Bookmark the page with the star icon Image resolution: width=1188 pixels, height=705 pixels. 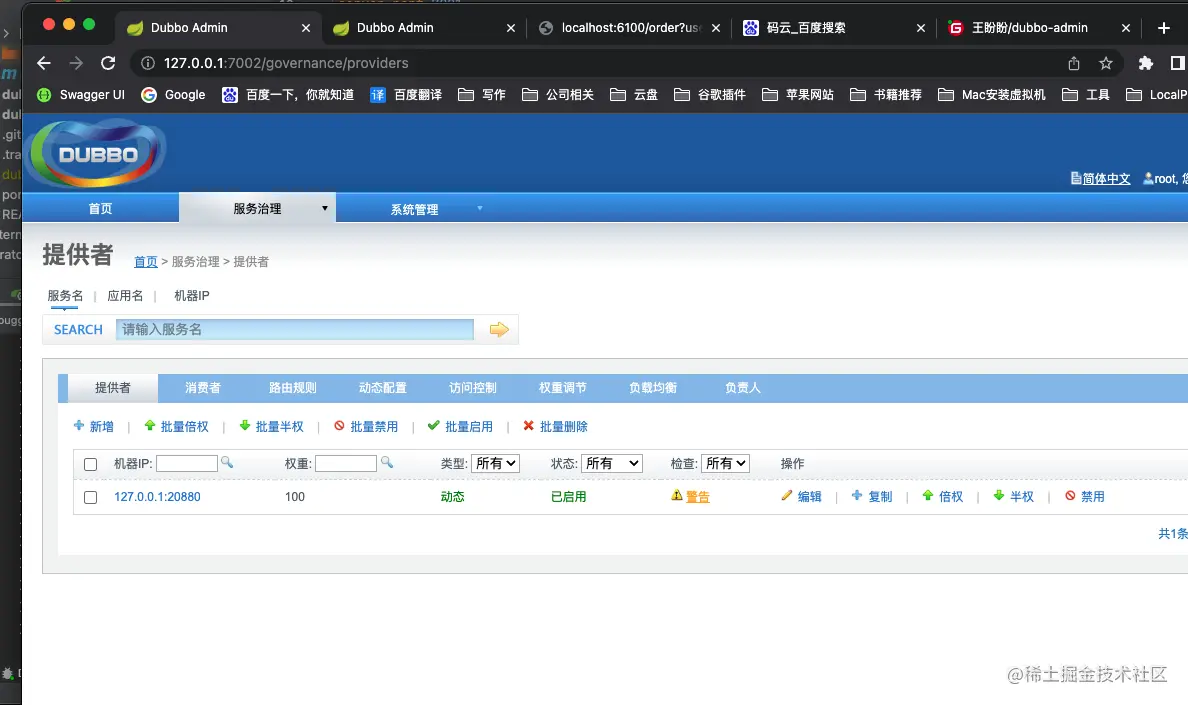pyautogui.click(x=1106, y=63)
